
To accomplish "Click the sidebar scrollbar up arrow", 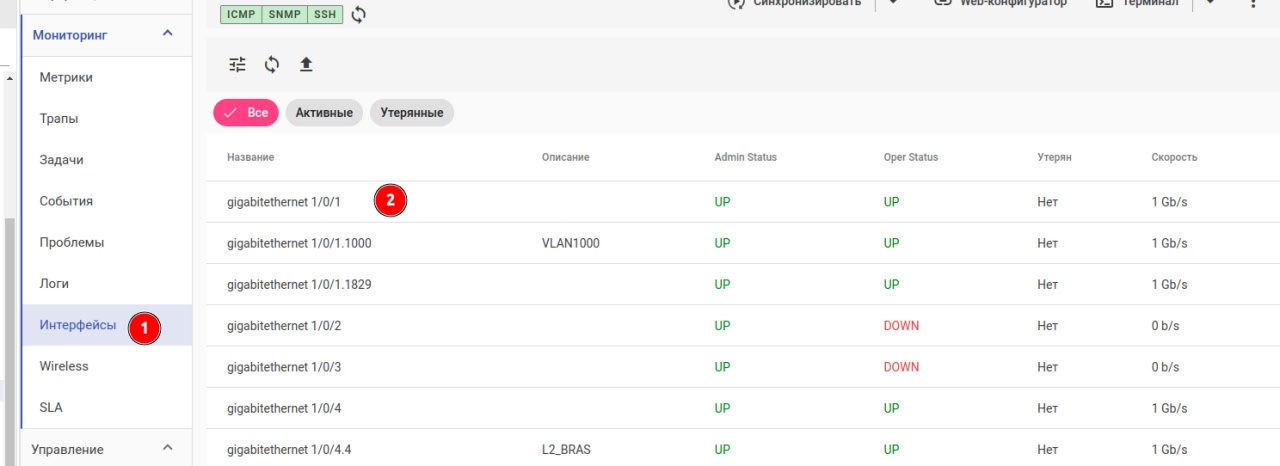I will point(9,77).
